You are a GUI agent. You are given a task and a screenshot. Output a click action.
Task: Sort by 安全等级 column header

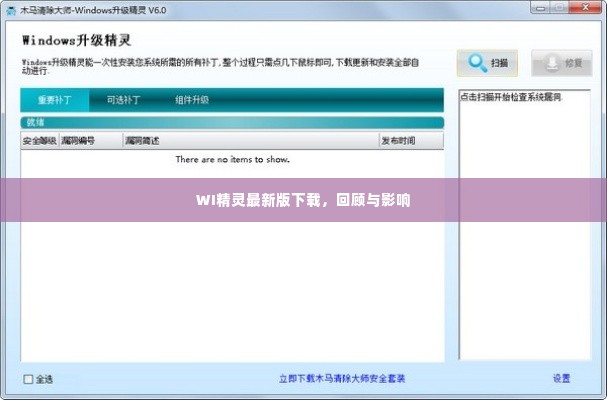(39, 141)
